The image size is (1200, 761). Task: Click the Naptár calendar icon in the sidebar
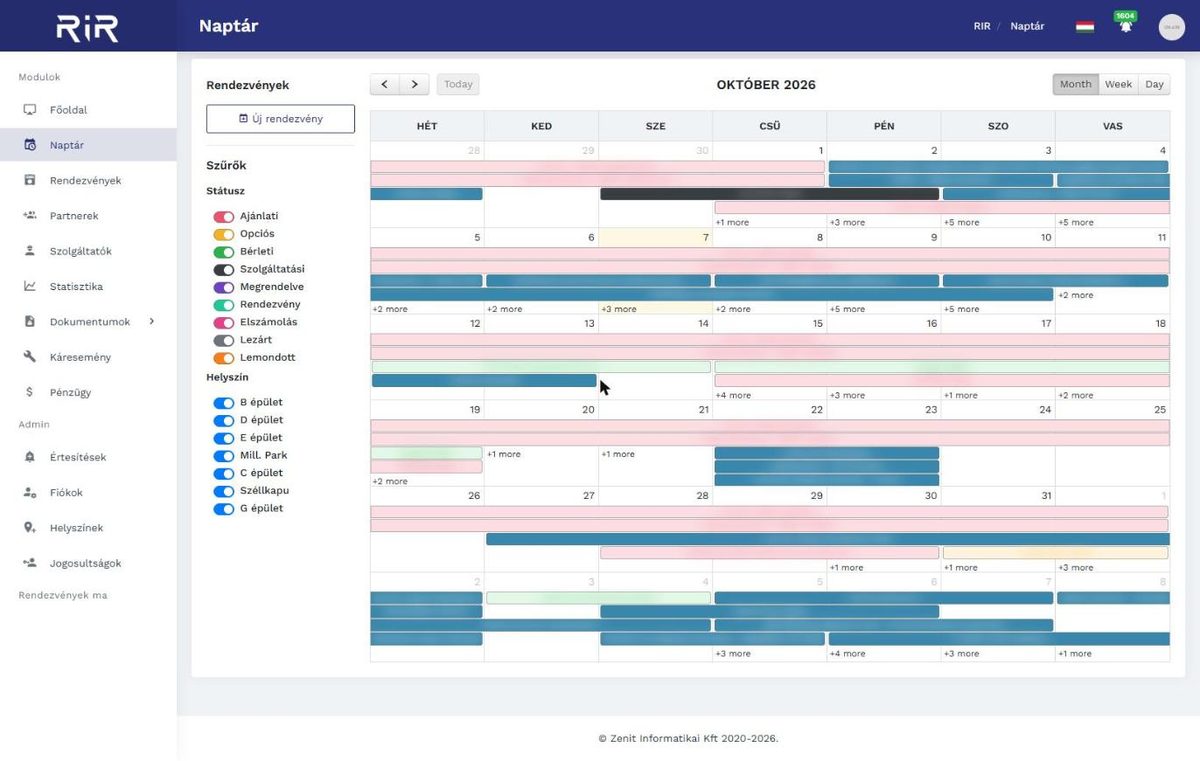pos(30,145)
